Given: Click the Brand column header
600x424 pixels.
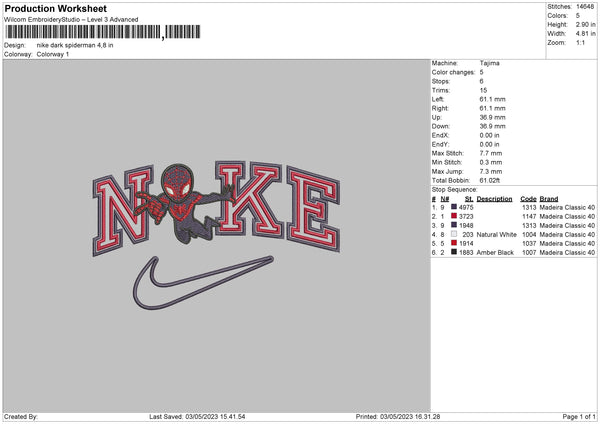Looking at the screenshot, I should (x=549, y=199).
